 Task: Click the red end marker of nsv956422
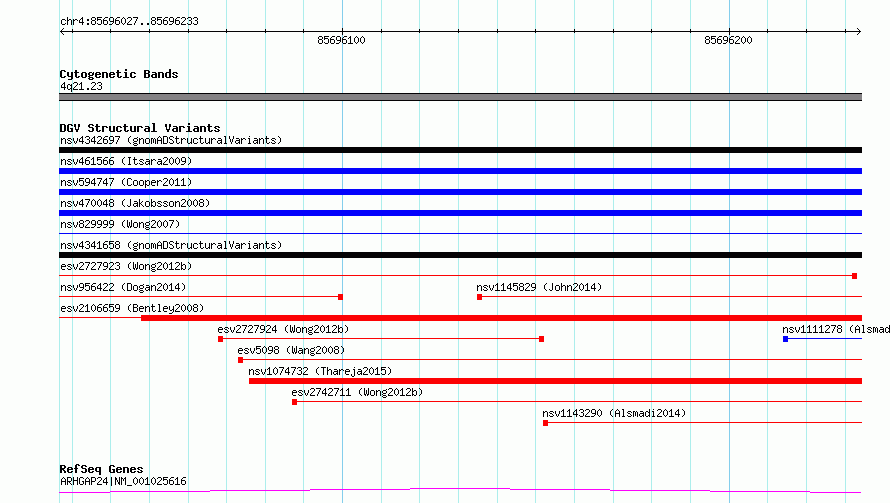coord(341,297)
